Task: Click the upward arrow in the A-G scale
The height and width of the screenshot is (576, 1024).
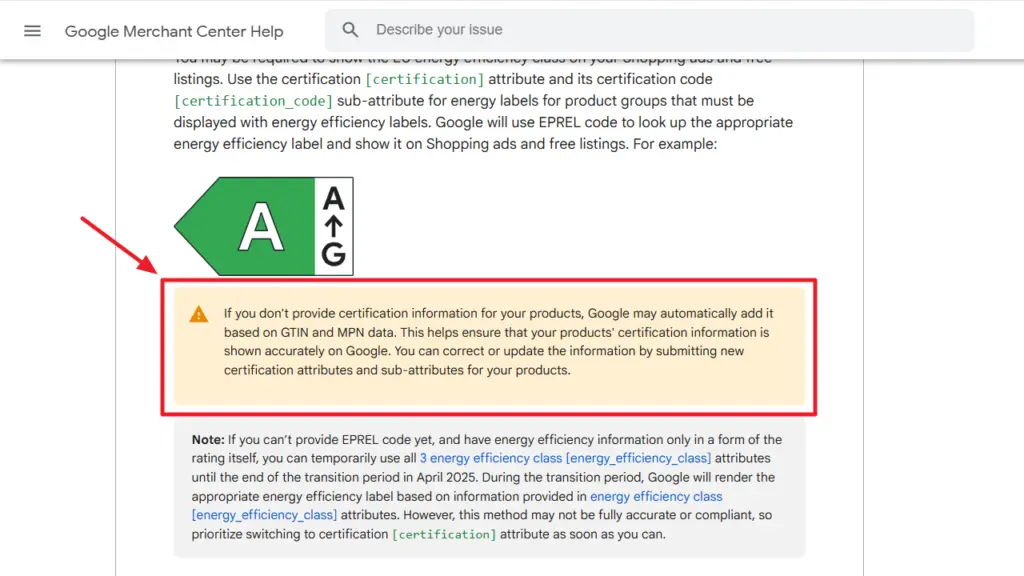Action: (333, 227)
